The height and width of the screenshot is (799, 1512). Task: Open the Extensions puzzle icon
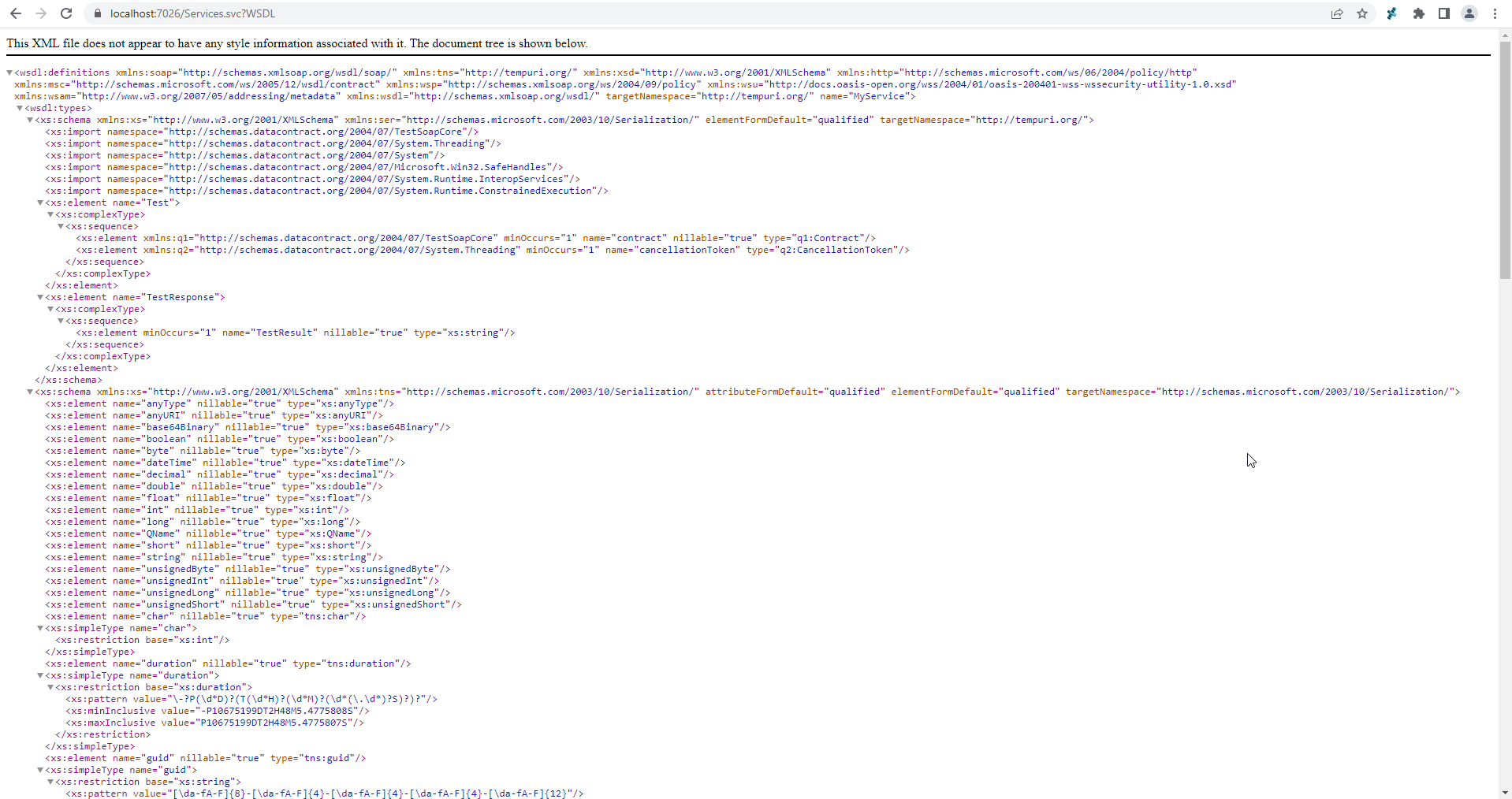(x=1419, y=13)
